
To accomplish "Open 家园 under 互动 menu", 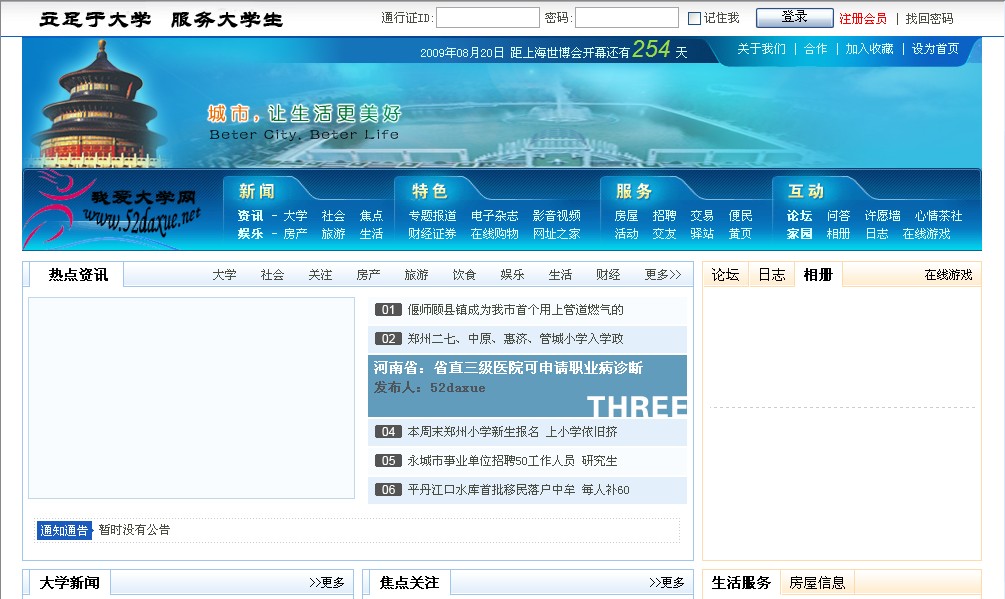I will 799,234.
